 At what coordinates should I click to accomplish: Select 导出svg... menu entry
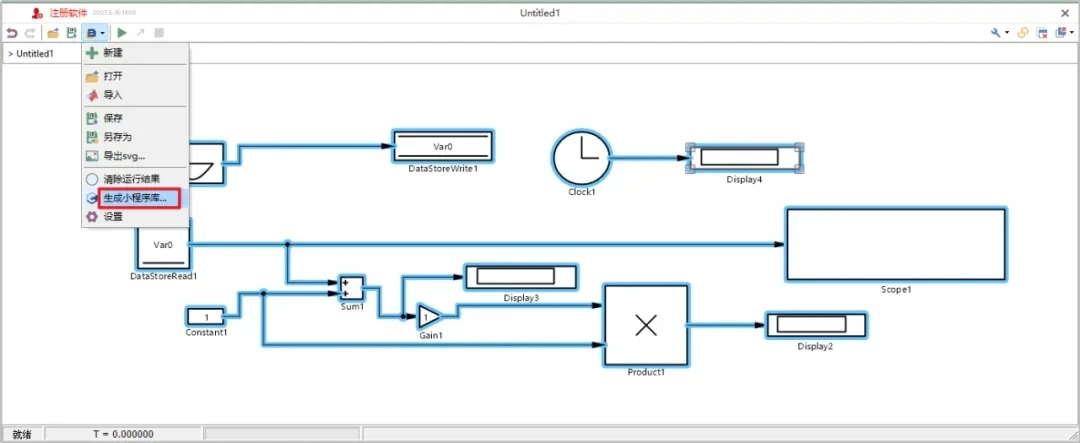124,156
